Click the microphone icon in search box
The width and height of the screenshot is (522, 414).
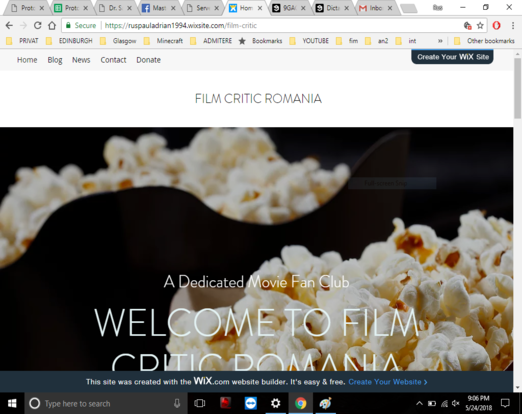pyautogui.click(x=177, y=404)
